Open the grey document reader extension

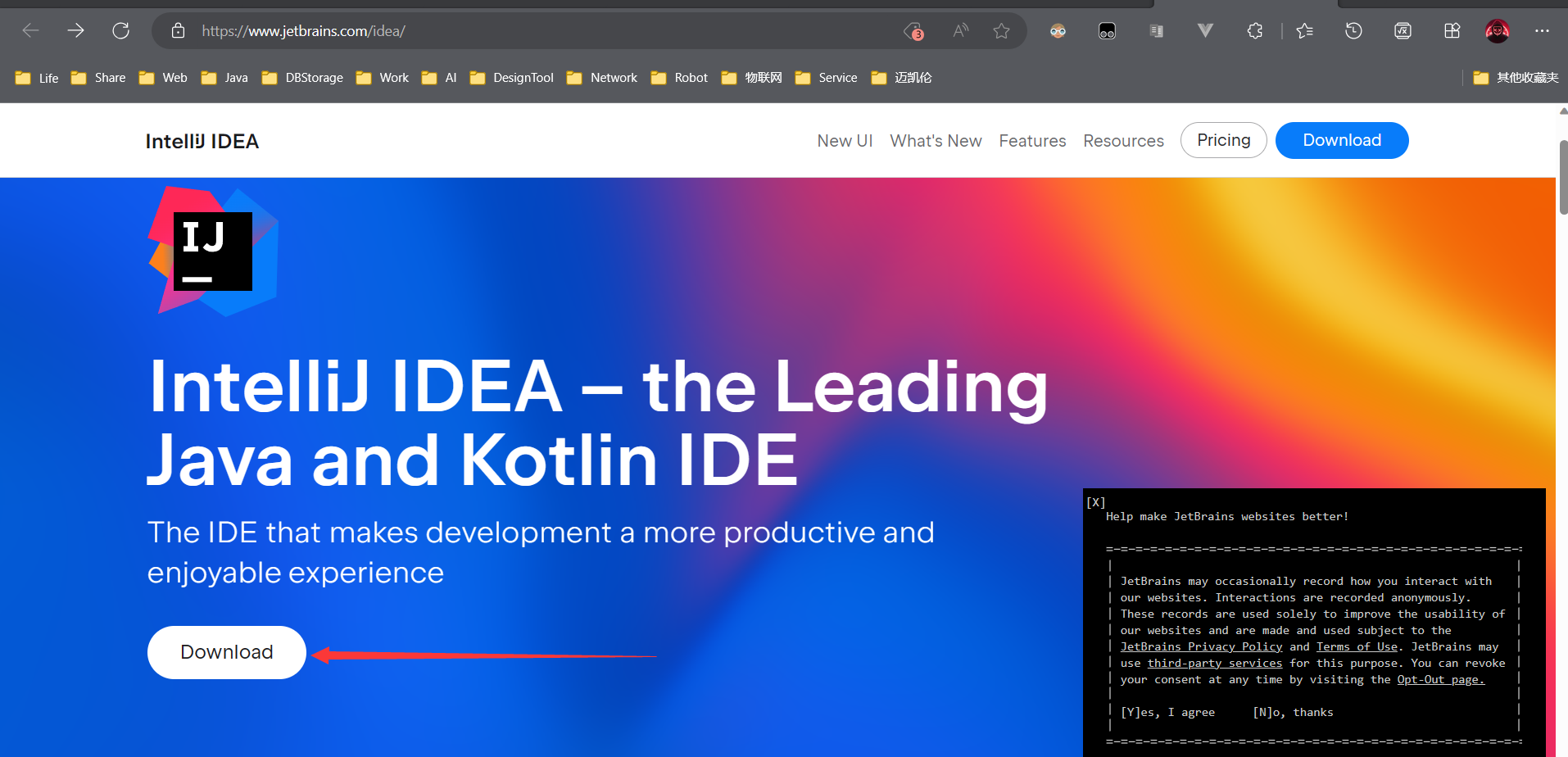[x=1156, y=31]
